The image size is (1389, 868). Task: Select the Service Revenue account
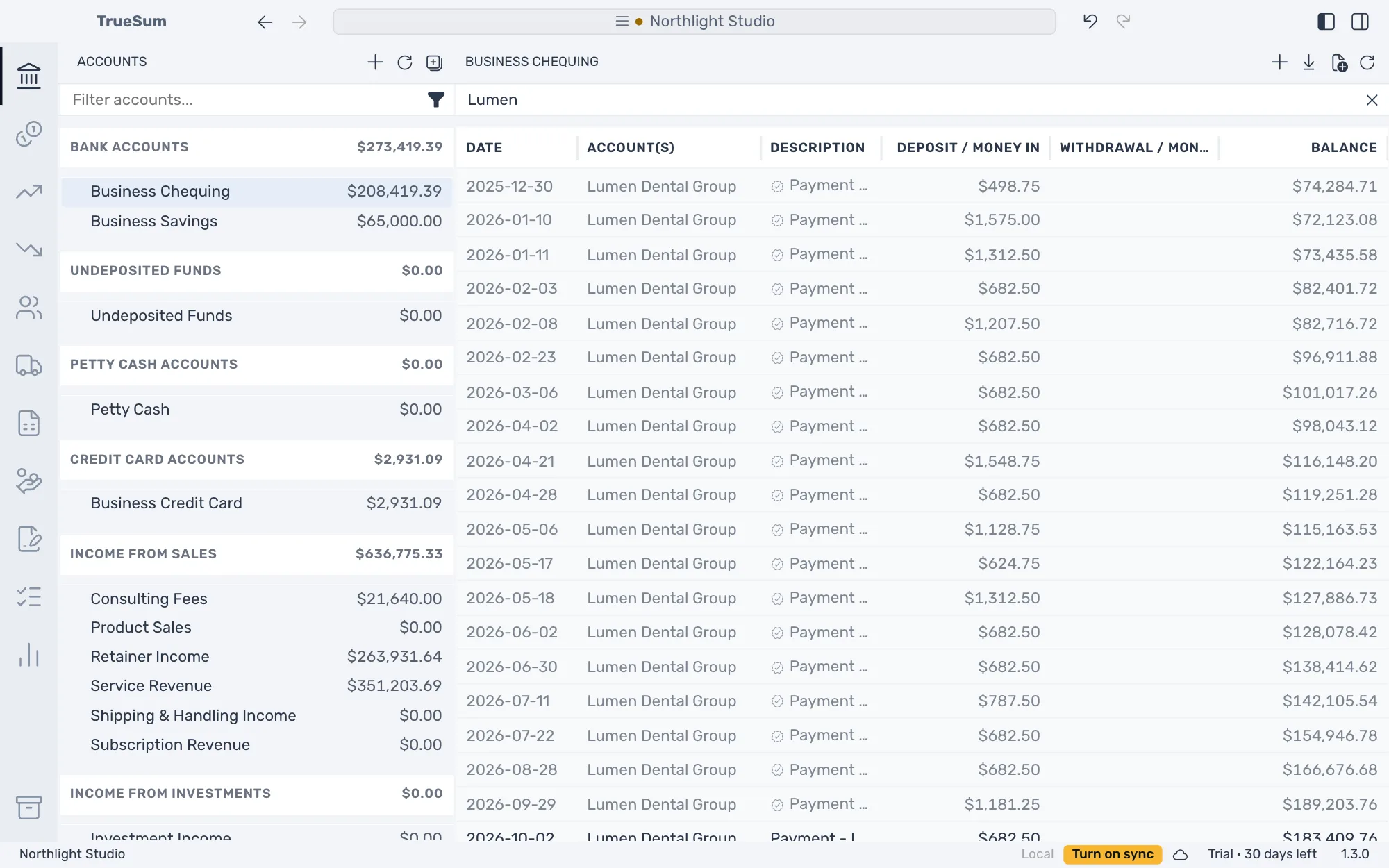pyautogui.click(x=256, y=686)
